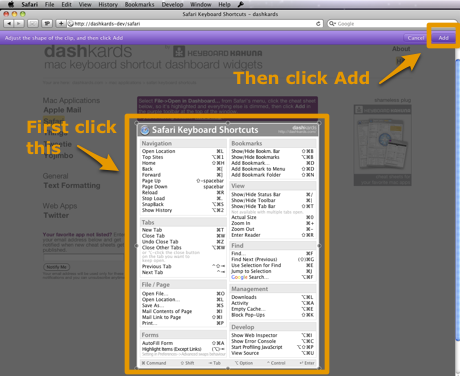Click the AutoFill Form row

pos(183,343)
